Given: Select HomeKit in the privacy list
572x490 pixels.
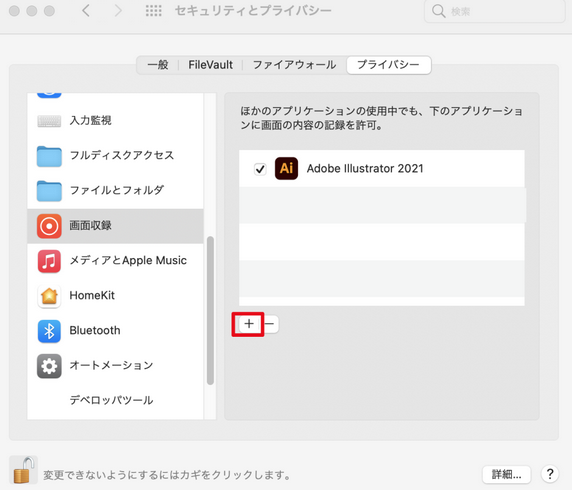Looking at the screenshot, I should point(115,296).
